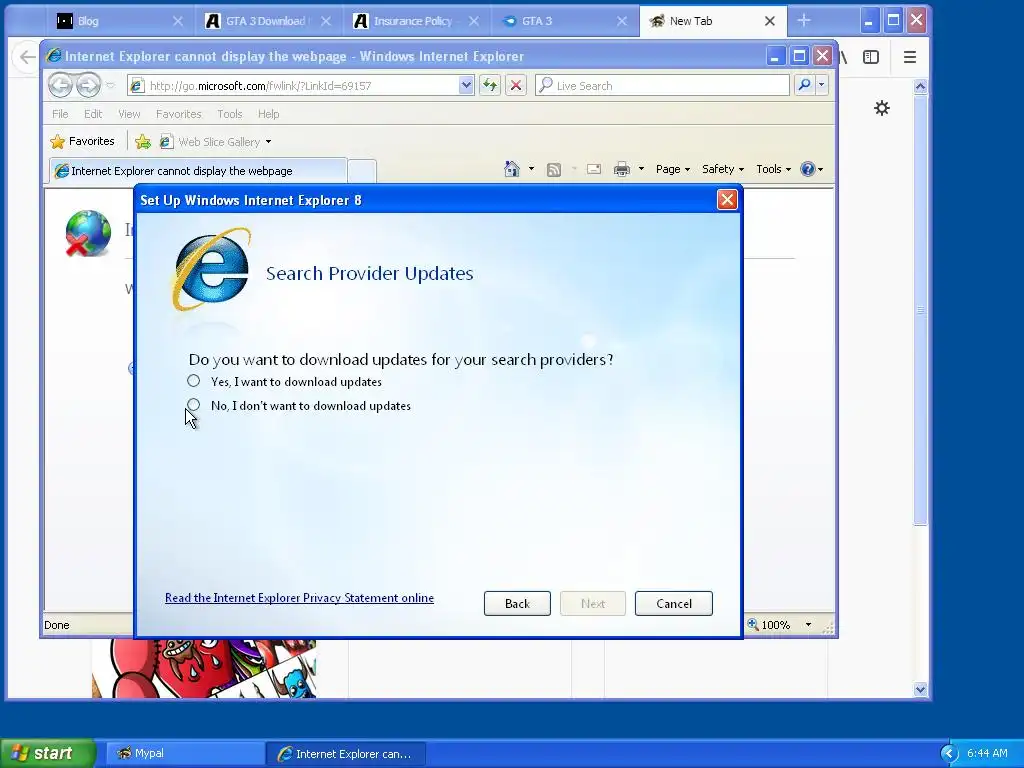Click the red Stop loading icon
Image resolution: width=1024 pixels, height=768 pixels.
(x=516, y=86)
